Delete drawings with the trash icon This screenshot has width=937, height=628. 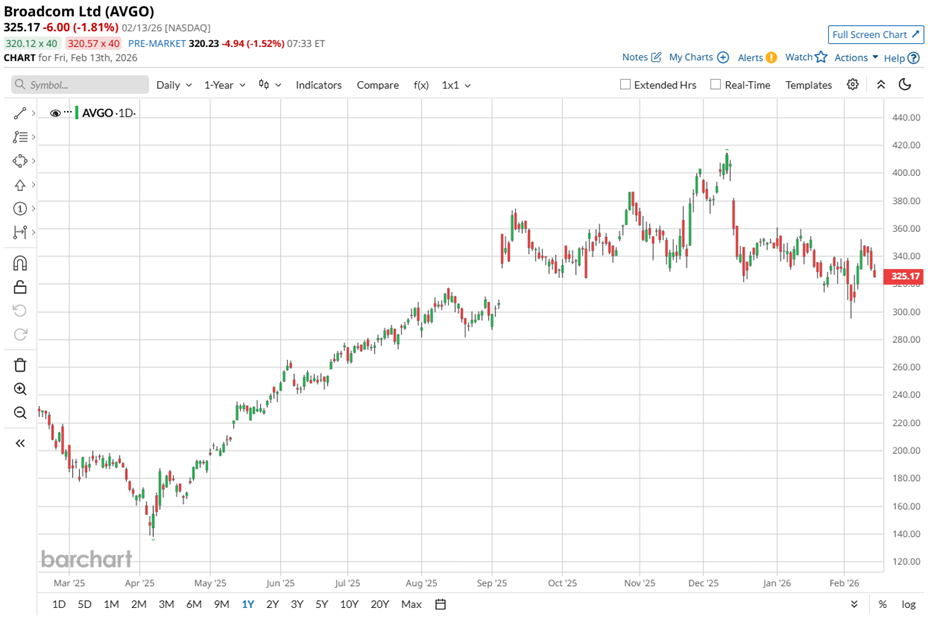pos(20,365)
